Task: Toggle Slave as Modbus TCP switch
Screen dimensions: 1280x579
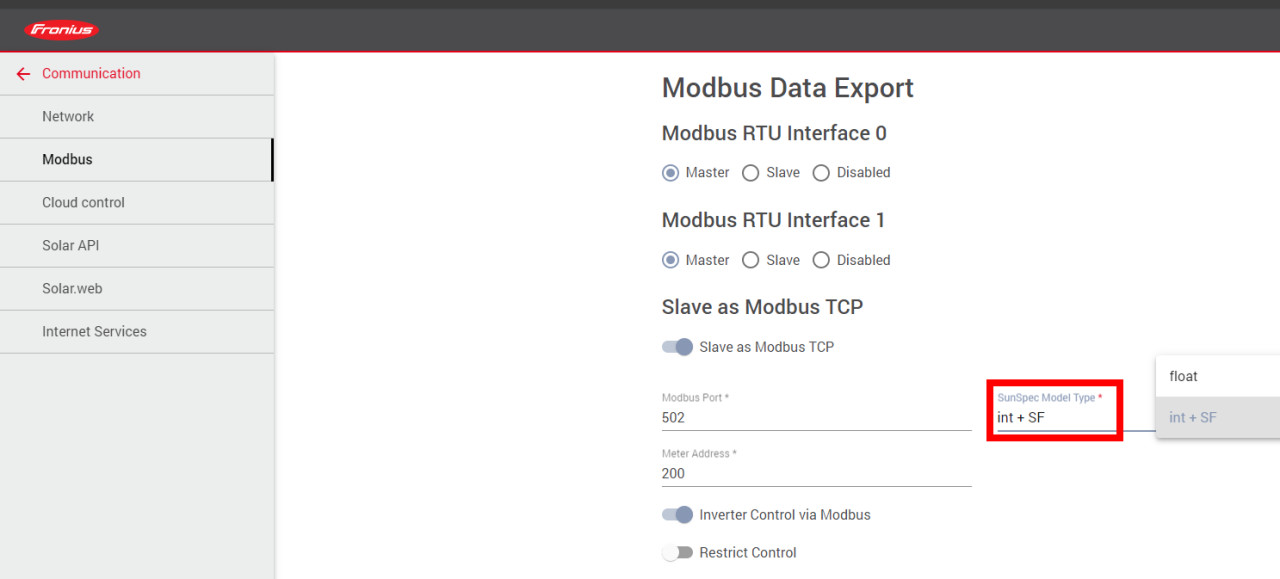Action: 678,347
